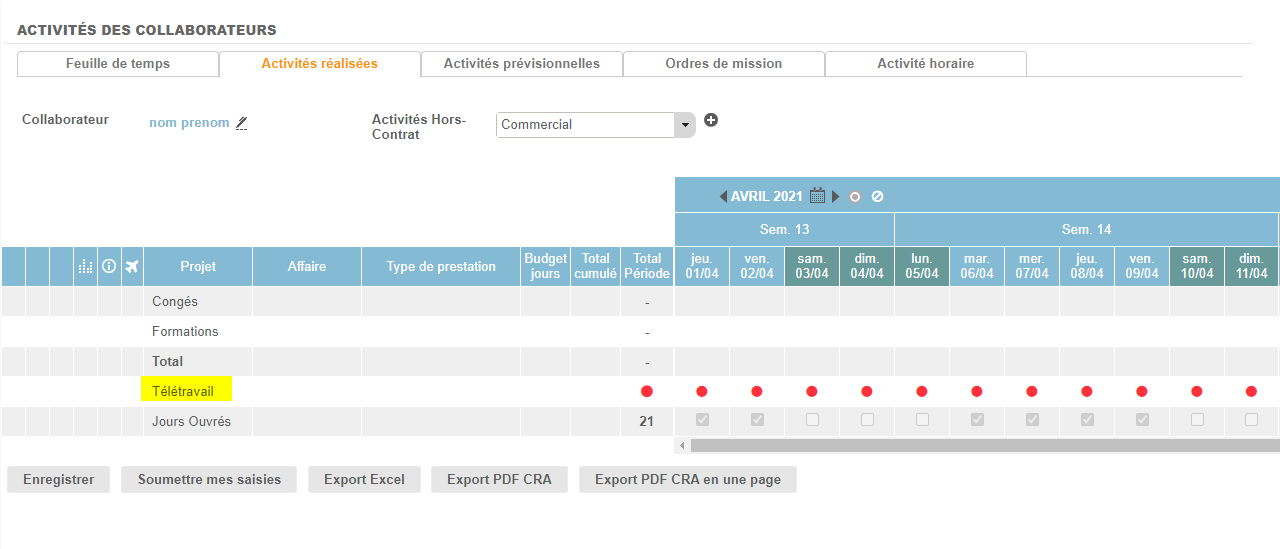This screenshot has height=549, width=1280.
Task: Click the airplane icon in table header
Action: pos(133,266)
